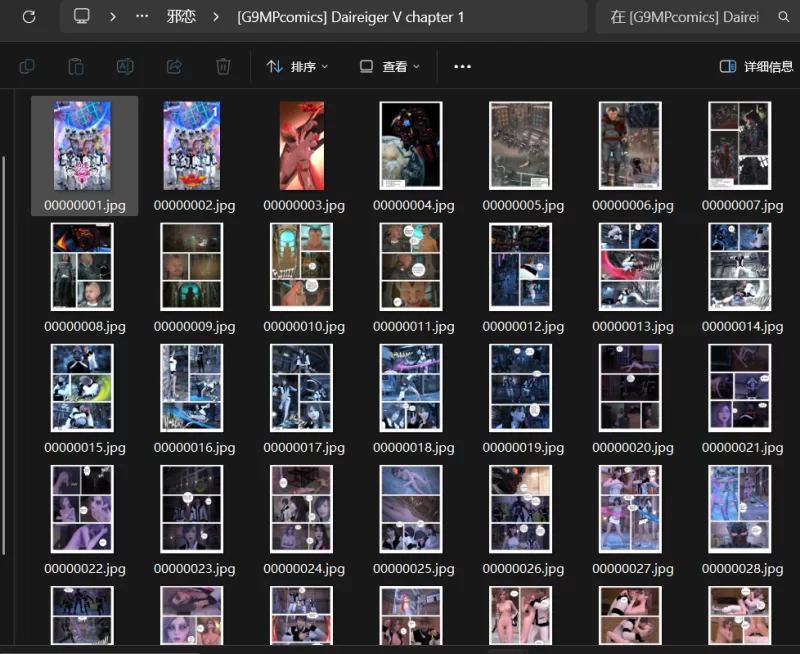Select the 00000017.jpg thumbnail
Viewport: 800px width, 654px height.
coord(302,388)
